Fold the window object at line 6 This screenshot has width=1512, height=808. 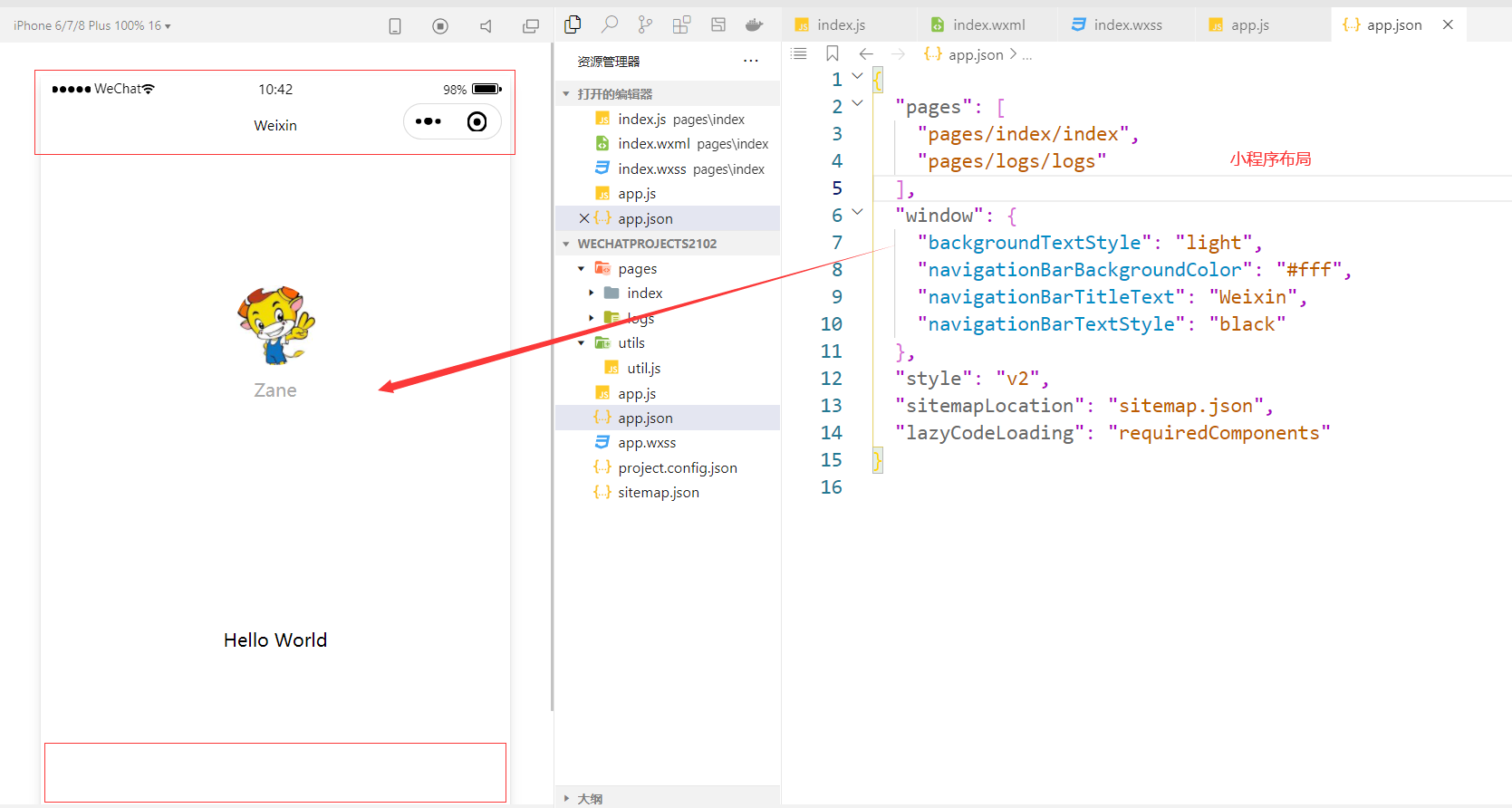click(857, 212)
